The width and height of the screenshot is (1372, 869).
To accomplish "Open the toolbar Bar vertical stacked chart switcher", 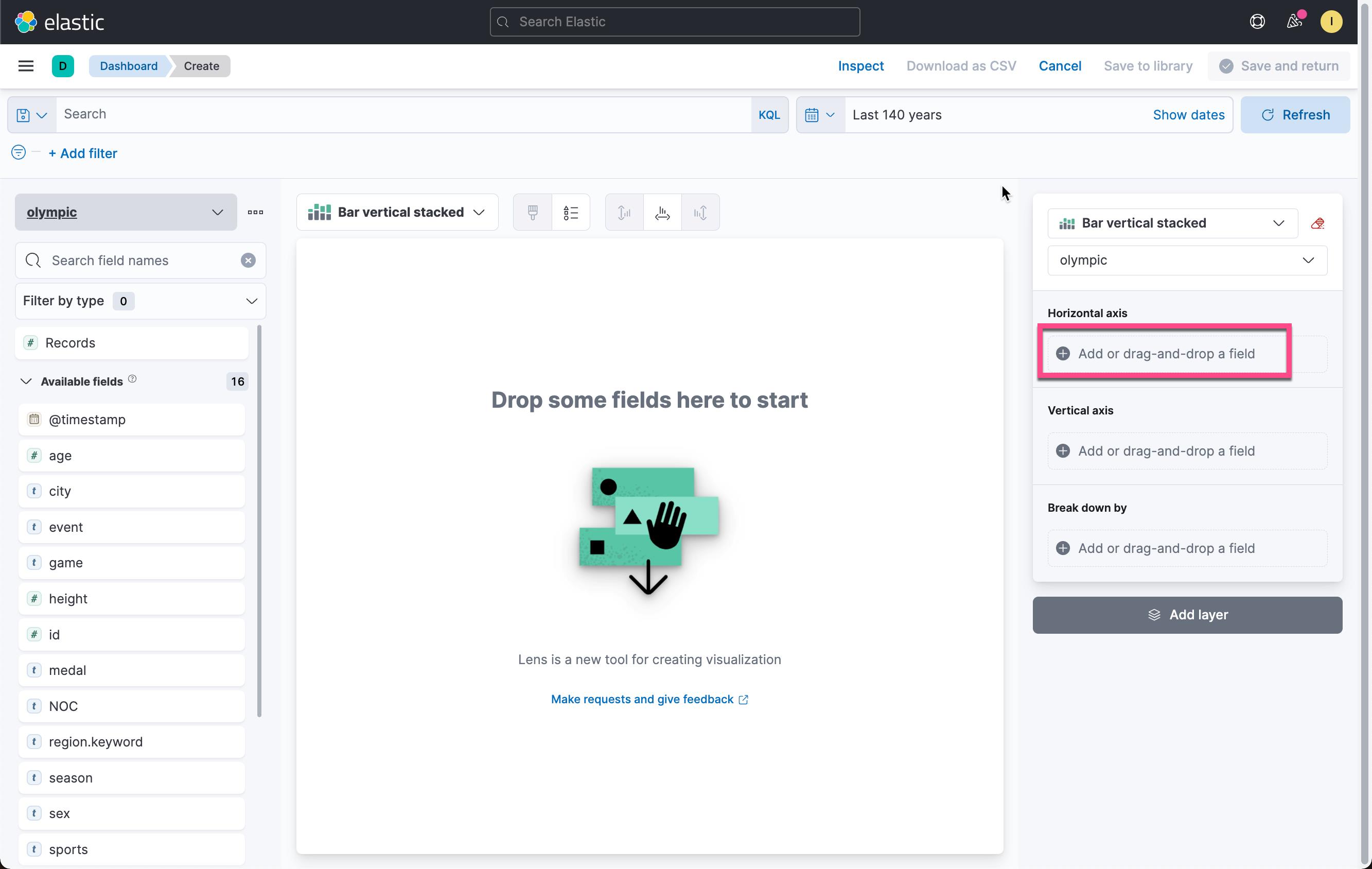I will coord(397,213).
